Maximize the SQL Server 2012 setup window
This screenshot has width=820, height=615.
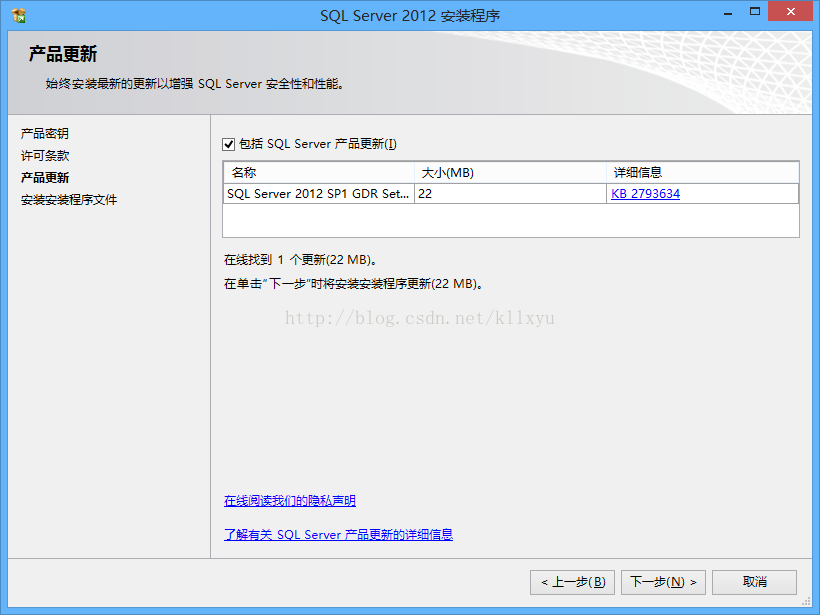click(755, 12)
